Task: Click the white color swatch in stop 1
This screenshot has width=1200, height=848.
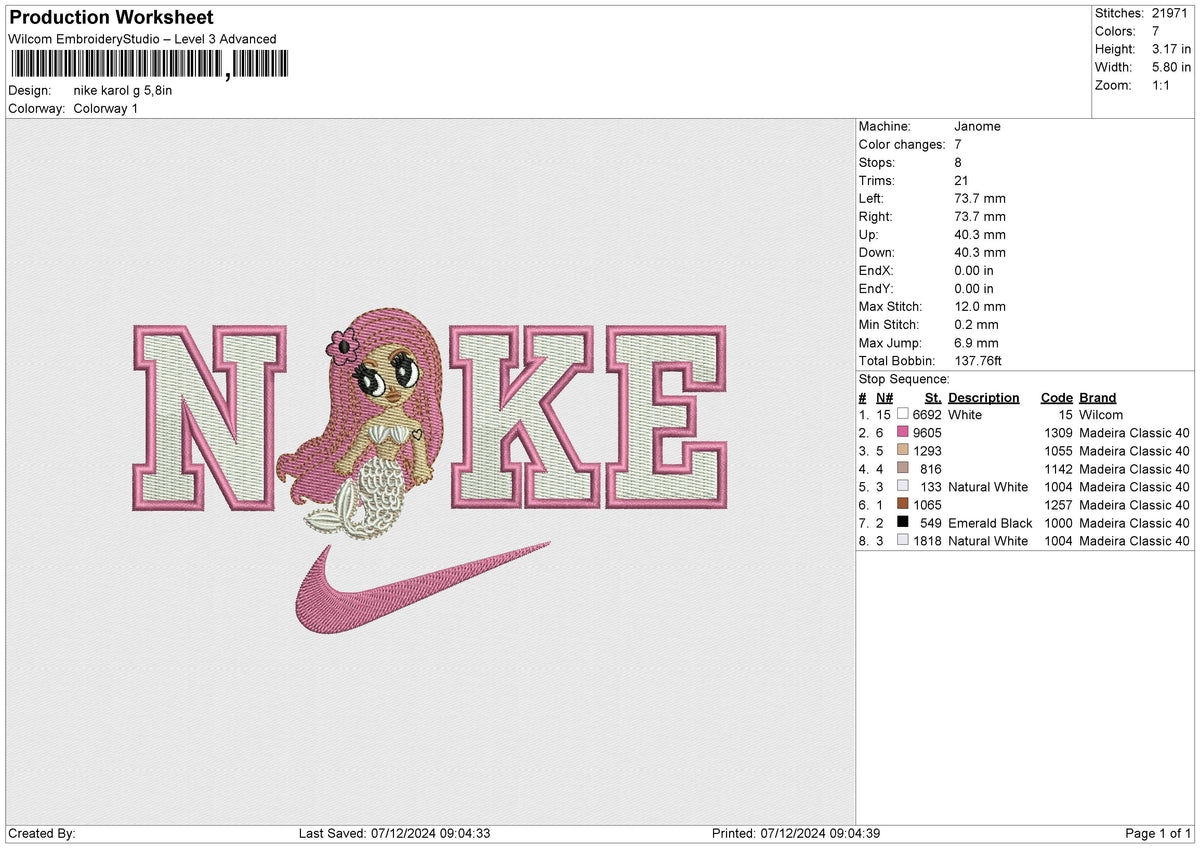Action: pyautogui.click(x=903, y=414)
